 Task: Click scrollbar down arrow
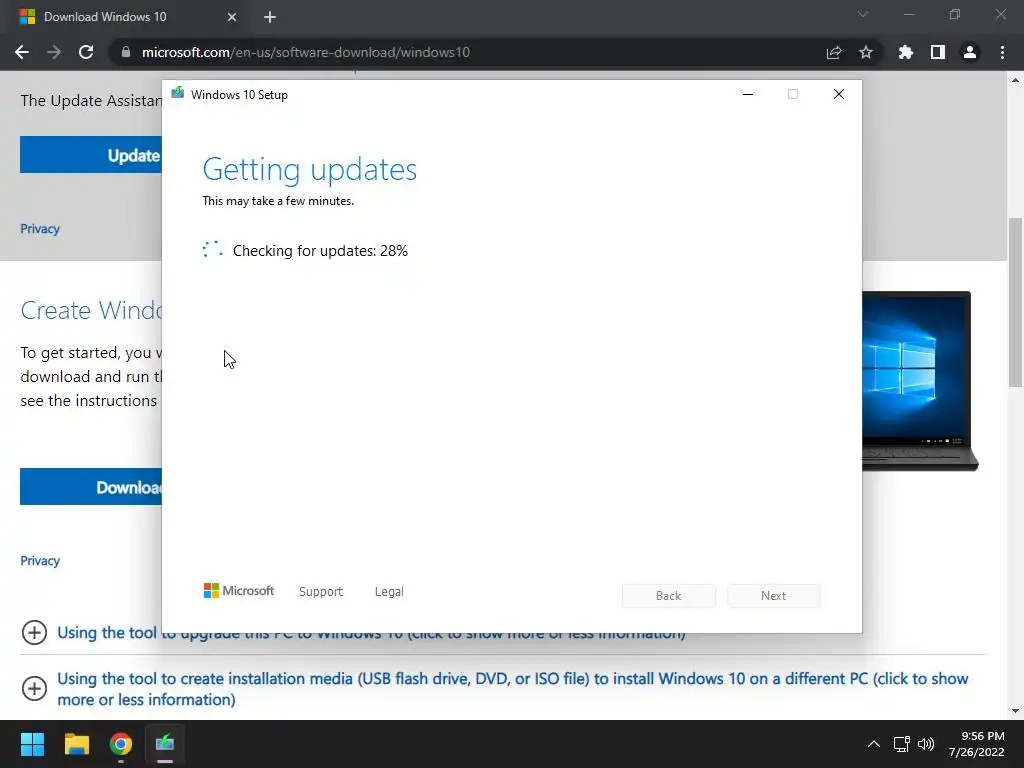click(x=1015, y=711)
